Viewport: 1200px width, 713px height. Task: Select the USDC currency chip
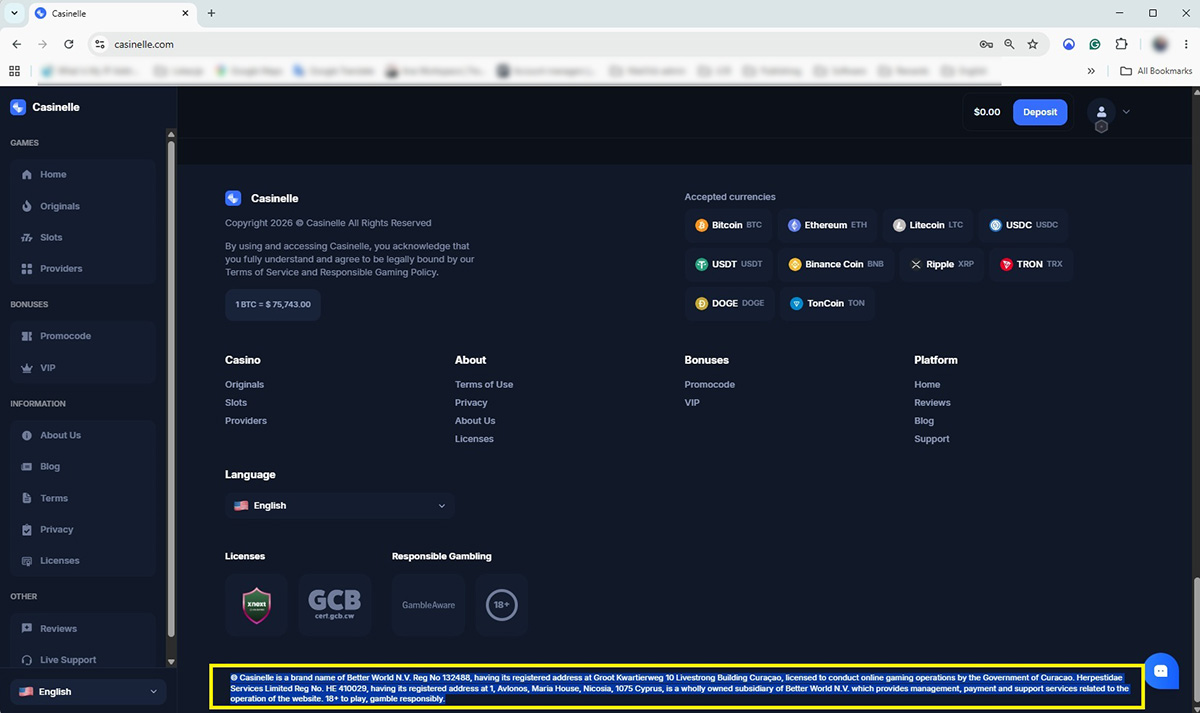(x=1024, y=225)
